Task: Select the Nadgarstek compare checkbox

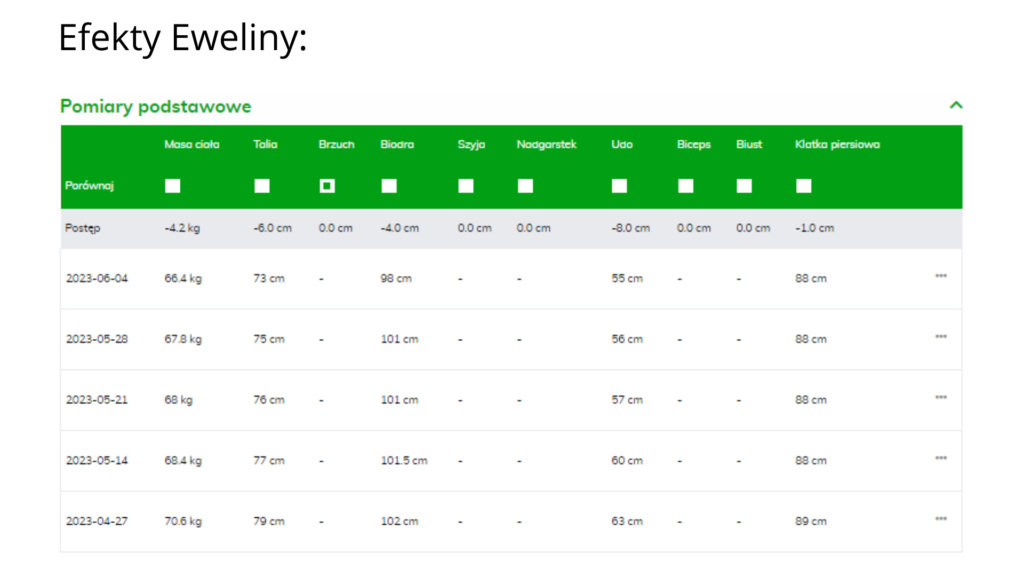Action: click(525, 186)
